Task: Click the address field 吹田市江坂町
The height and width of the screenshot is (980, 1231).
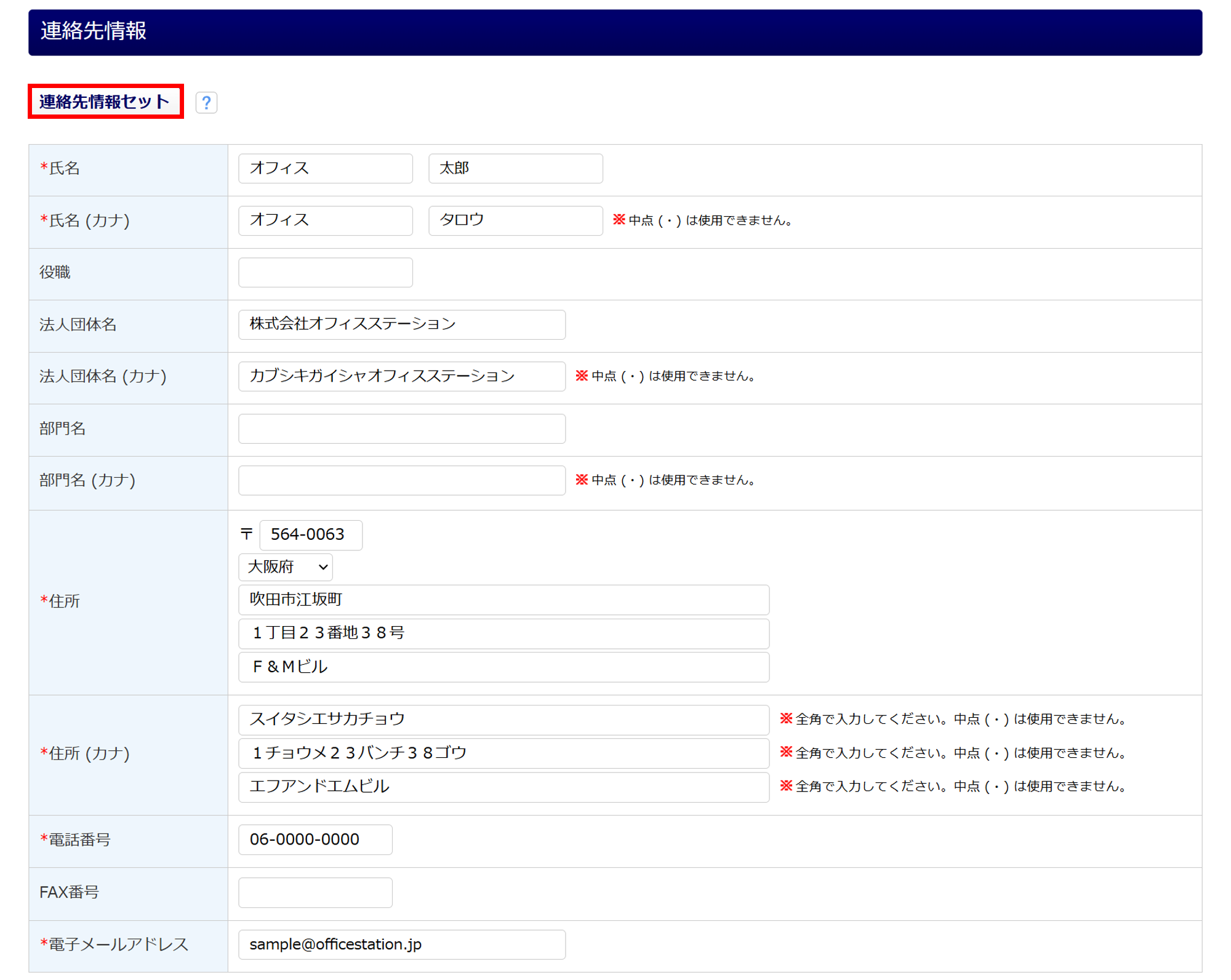Action: pyautogui.click(x=503, y=600)
